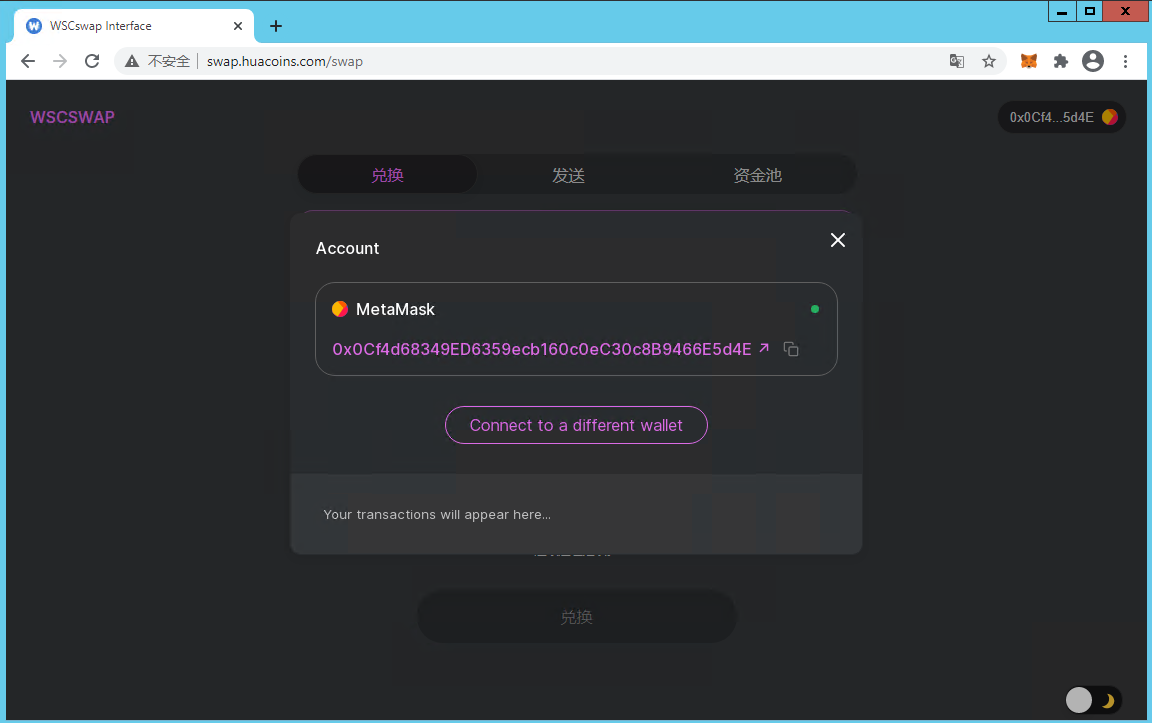Open the MetaMask fox extension
This screenshot has width=1152, height=723.
1029,61
